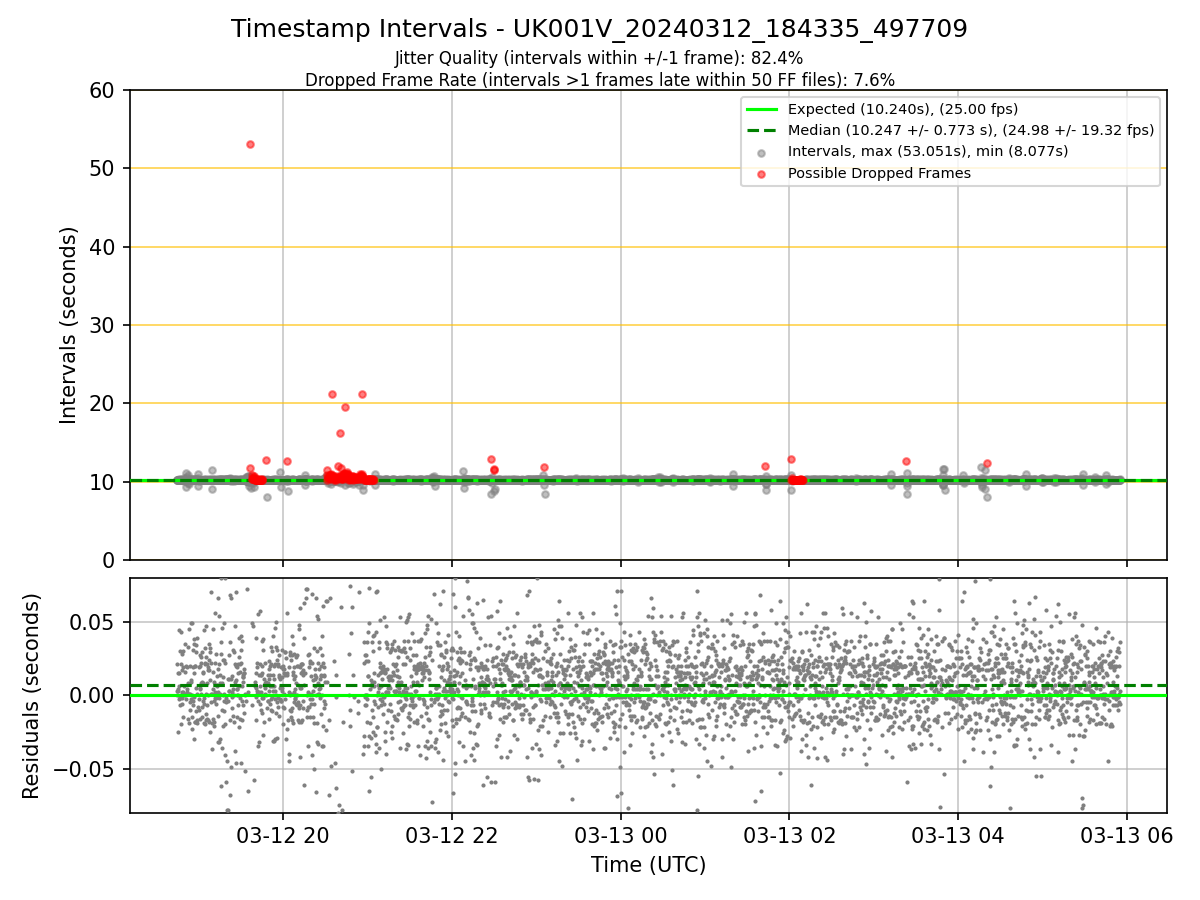This screenshot has width=1200, height=900.
Task: Click legend entry 'Expected (10.240s), (25.00 fps)'
Action: coord(902,109)
